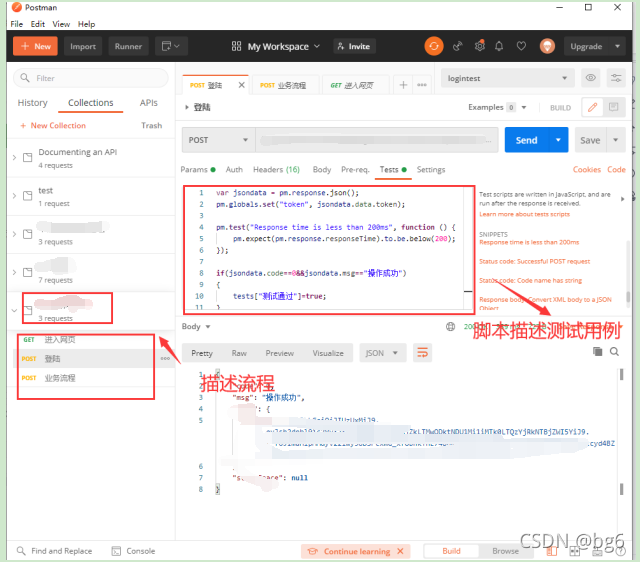Expand the 登陆 request title arrow
This screenshot has width=640, height=562.
tap(187, 107)
